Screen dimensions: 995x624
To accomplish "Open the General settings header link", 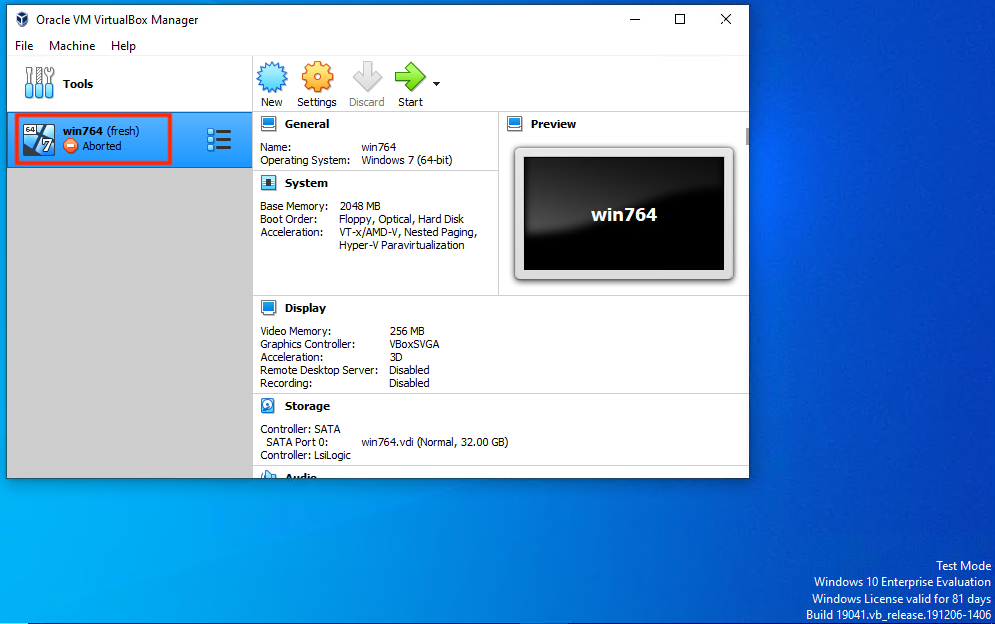I will tap(307, 124).
